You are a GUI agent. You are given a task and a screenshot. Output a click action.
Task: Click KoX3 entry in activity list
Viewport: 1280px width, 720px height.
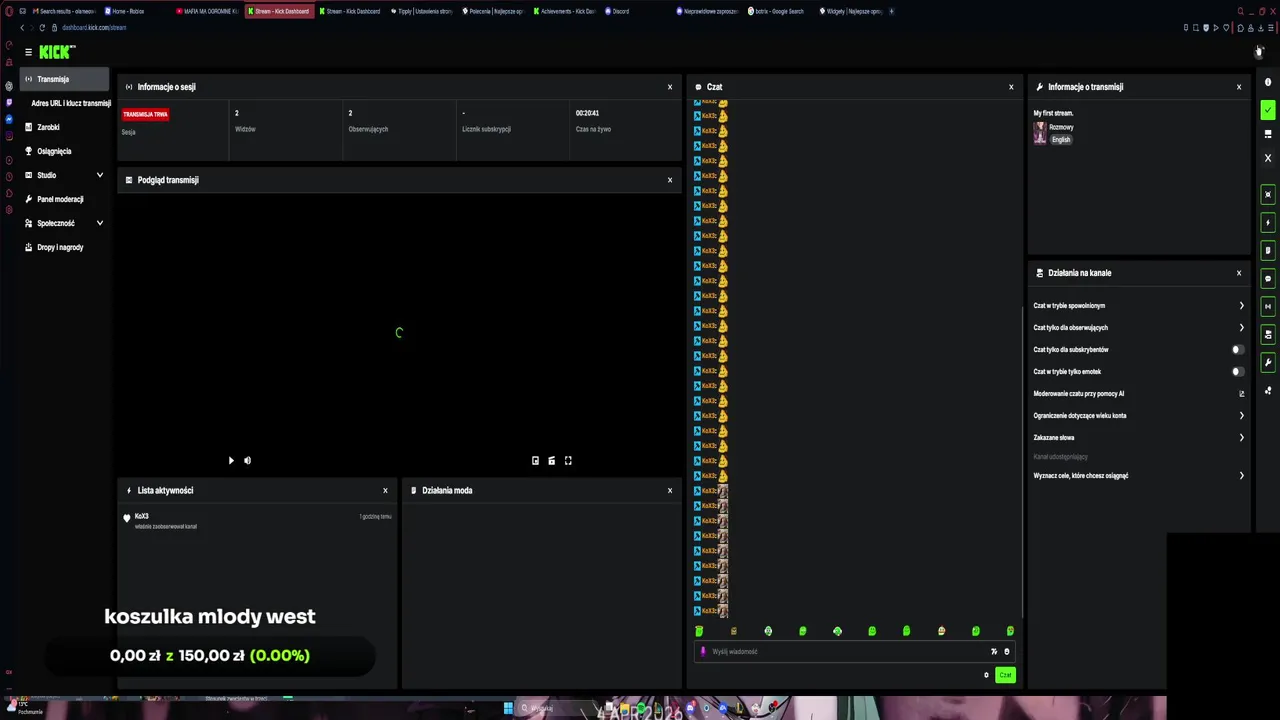(x=258, y=521)
